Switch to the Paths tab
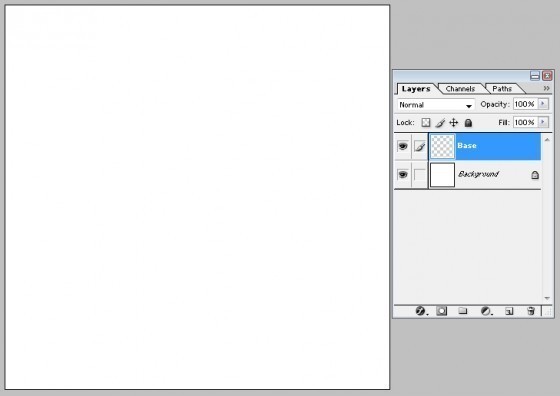The width and height of the screenshot is (560, 396). click(502, 89)
